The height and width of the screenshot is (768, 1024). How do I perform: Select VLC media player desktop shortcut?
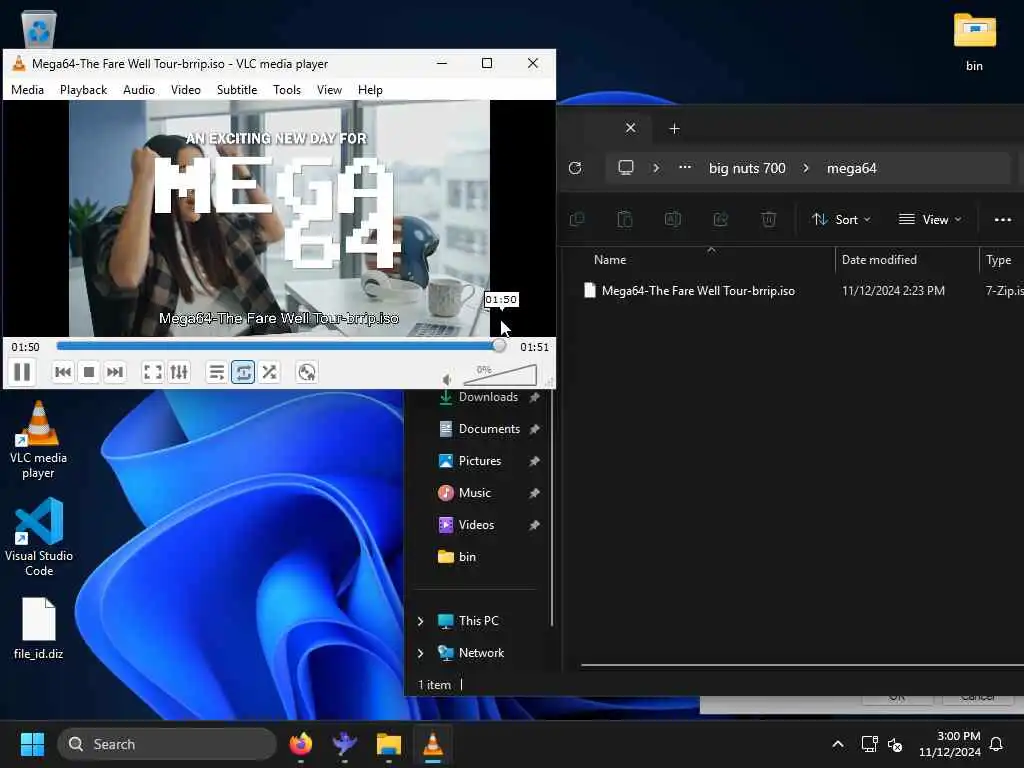point(39,440)
